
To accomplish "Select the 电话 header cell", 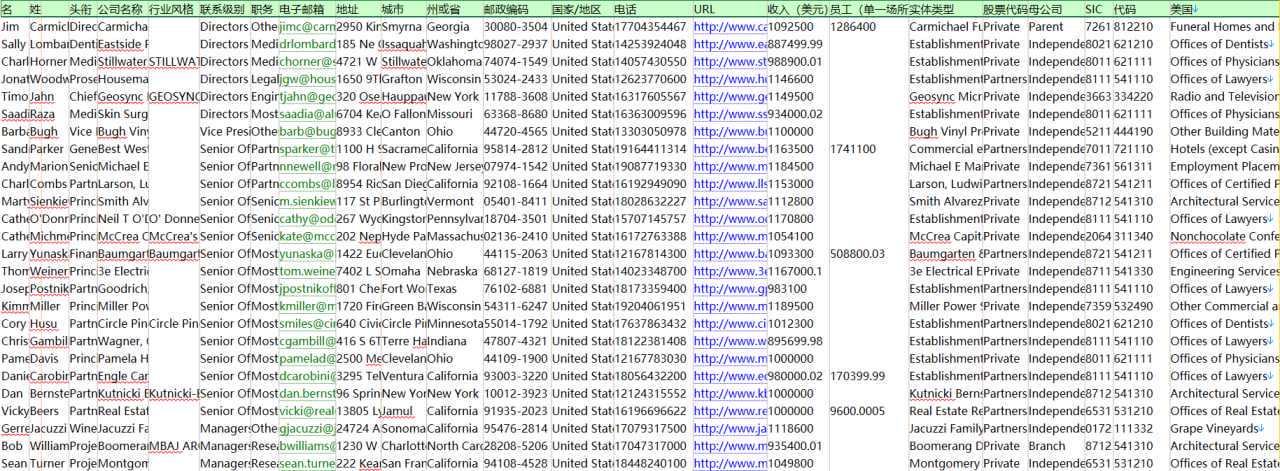I will pyautogui.click(x=652, y=9).
